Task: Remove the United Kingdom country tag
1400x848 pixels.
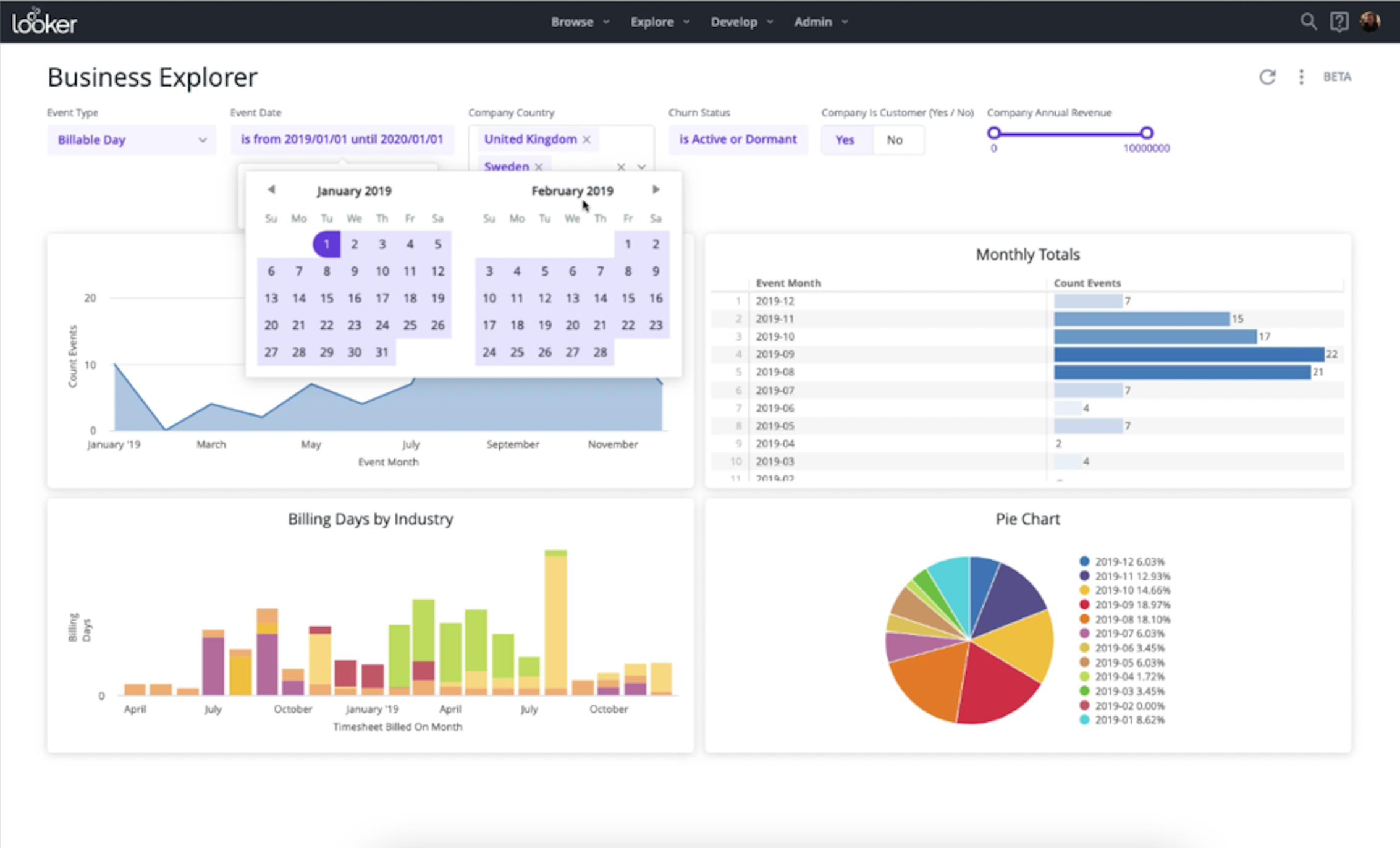Action: coord(586,140)
